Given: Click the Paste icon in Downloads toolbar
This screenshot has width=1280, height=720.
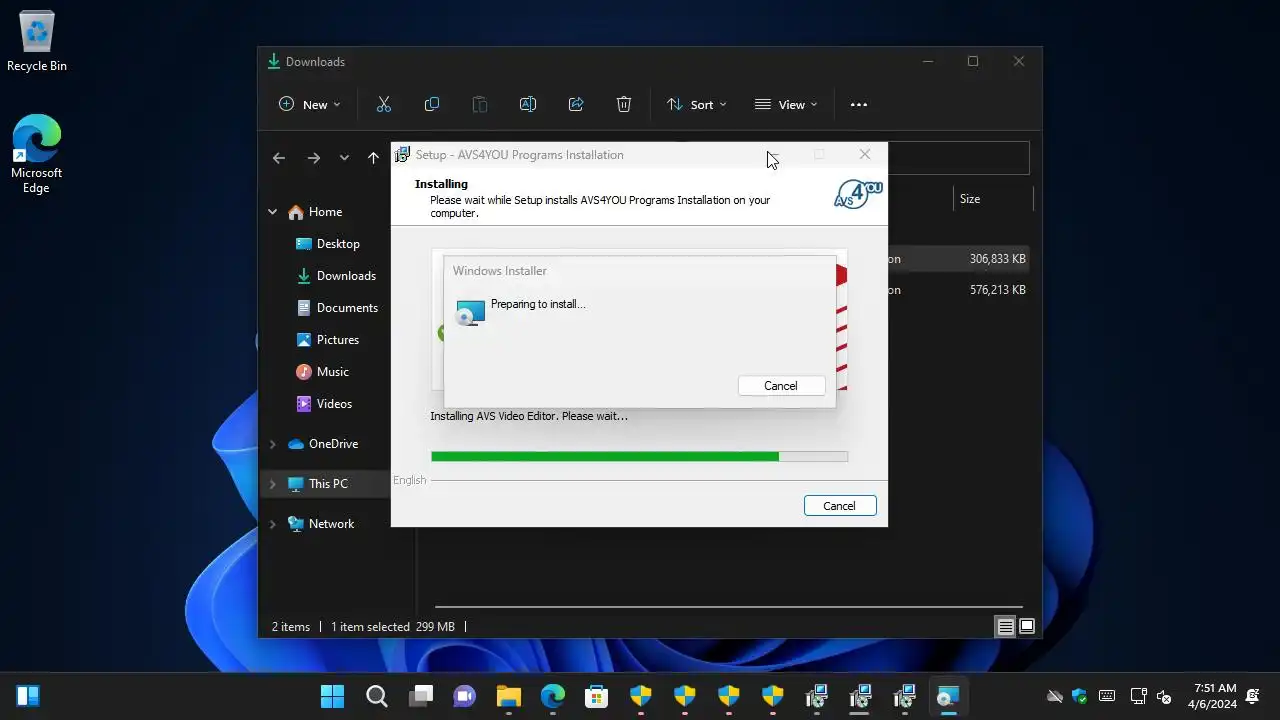Looking at the screenshot, I should [x=480, y=104].
